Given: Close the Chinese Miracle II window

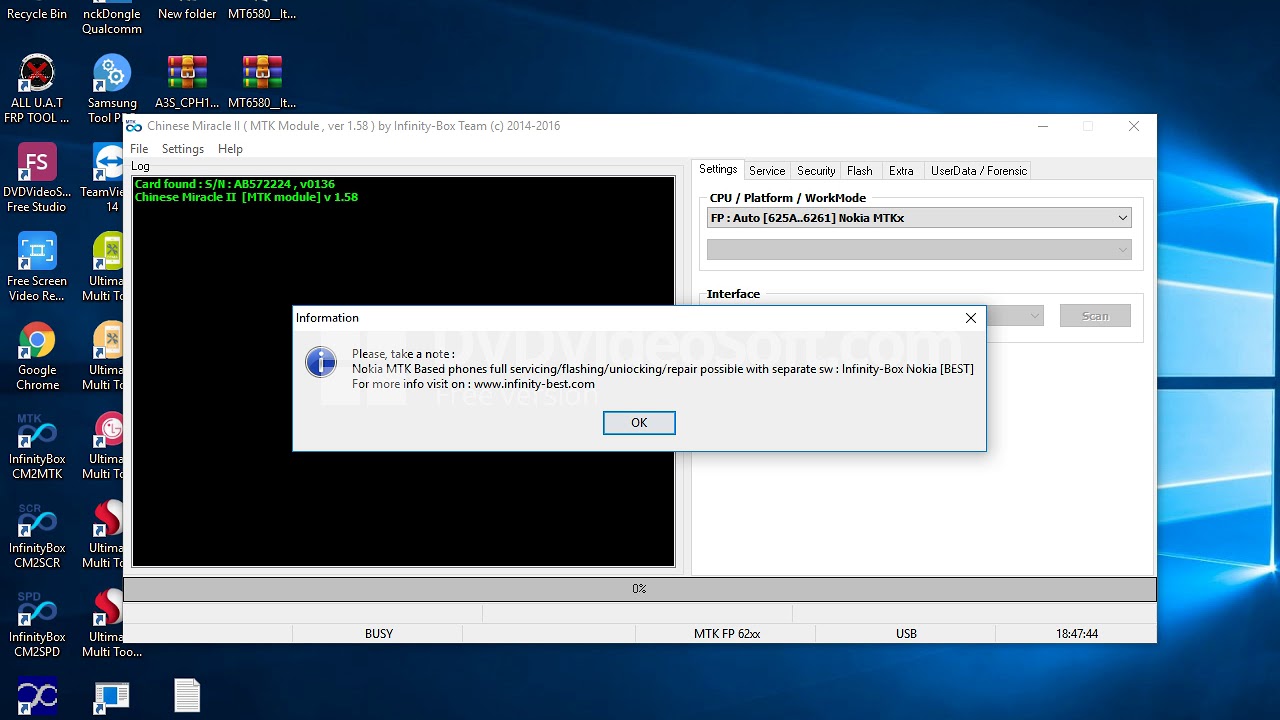Looking at the screenshot, I should pos(1133,126).
